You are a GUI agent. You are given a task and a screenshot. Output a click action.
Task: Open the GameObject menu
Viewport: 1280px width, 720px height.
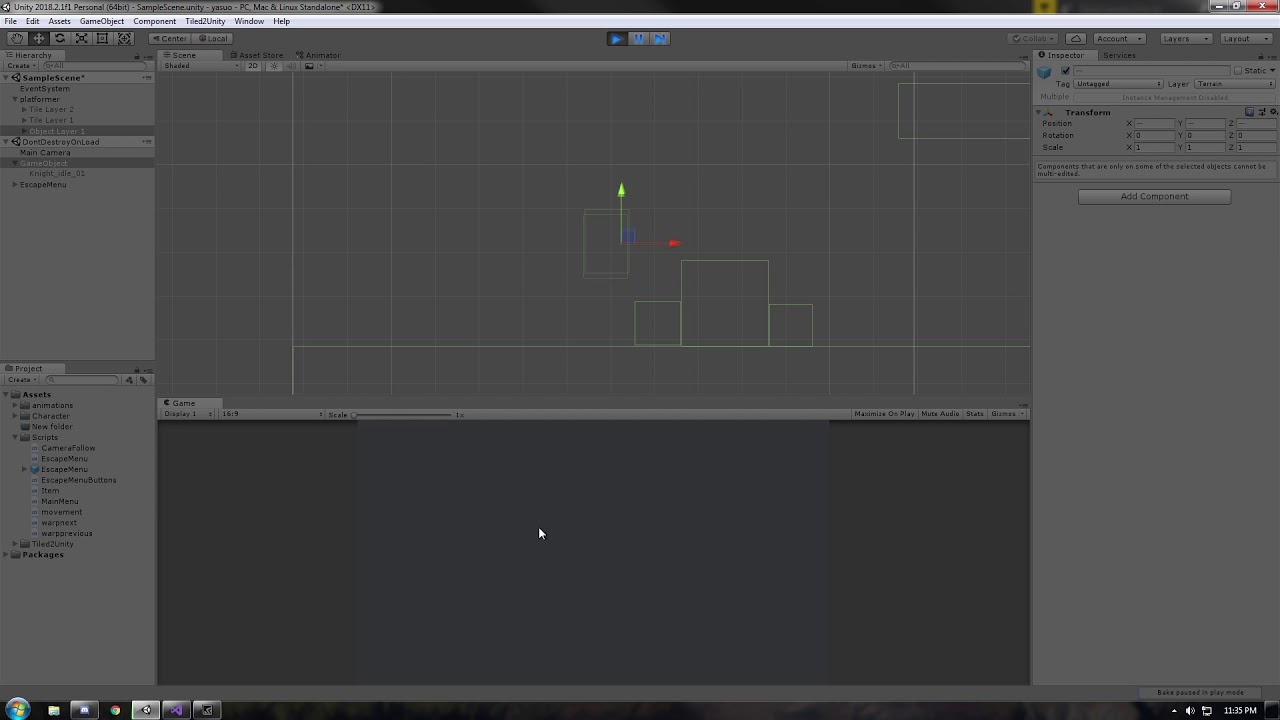(101, 21)
